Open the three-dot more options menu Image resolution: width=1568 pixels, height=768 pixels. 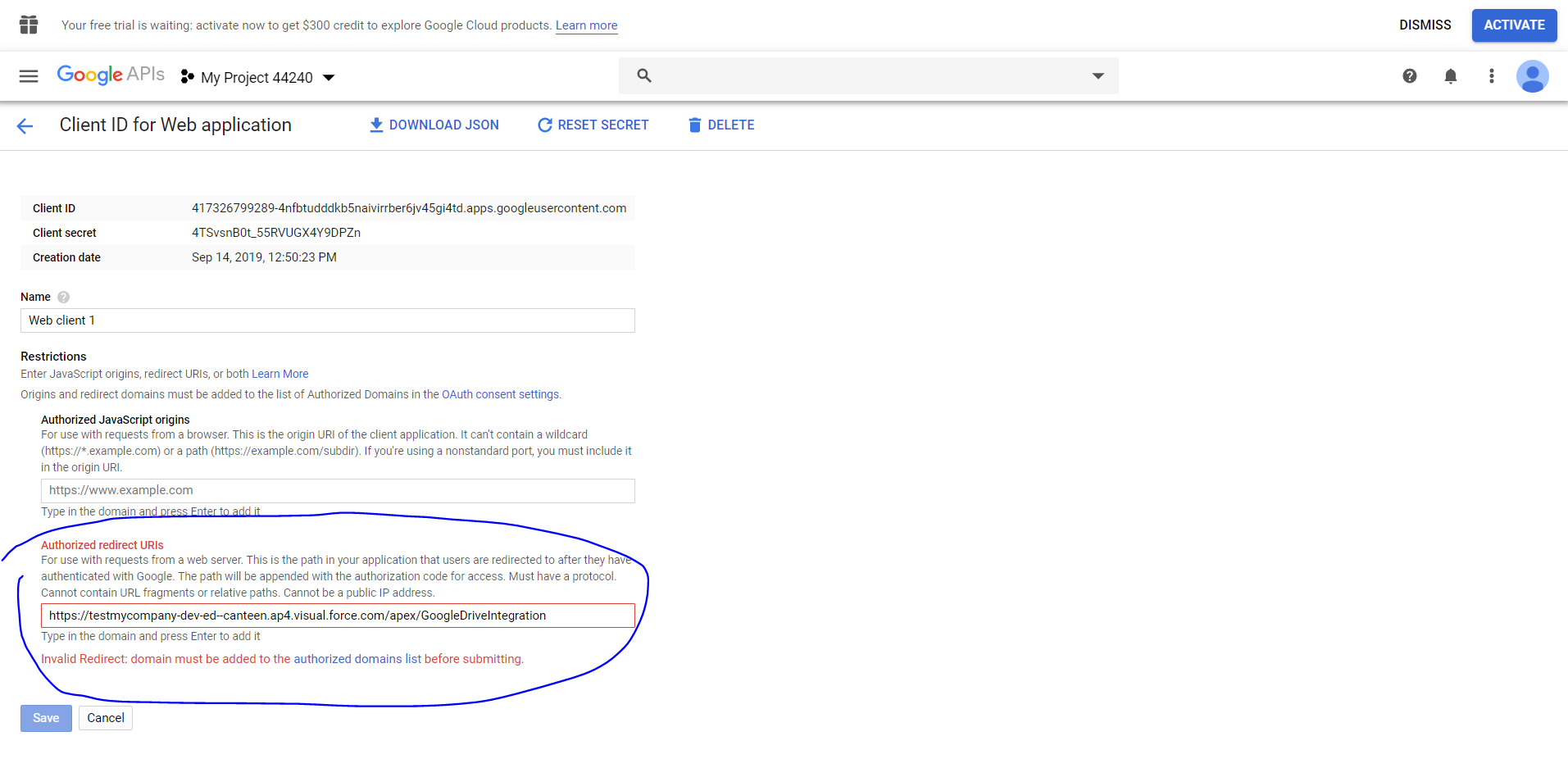click(1492, 76)
